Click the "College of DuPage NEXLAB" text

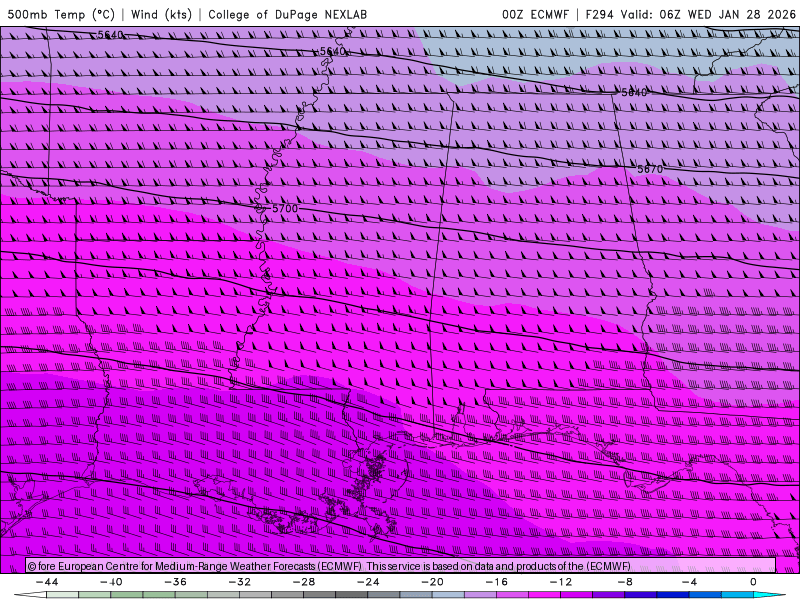pyautogui.click(x=287, y=14)
